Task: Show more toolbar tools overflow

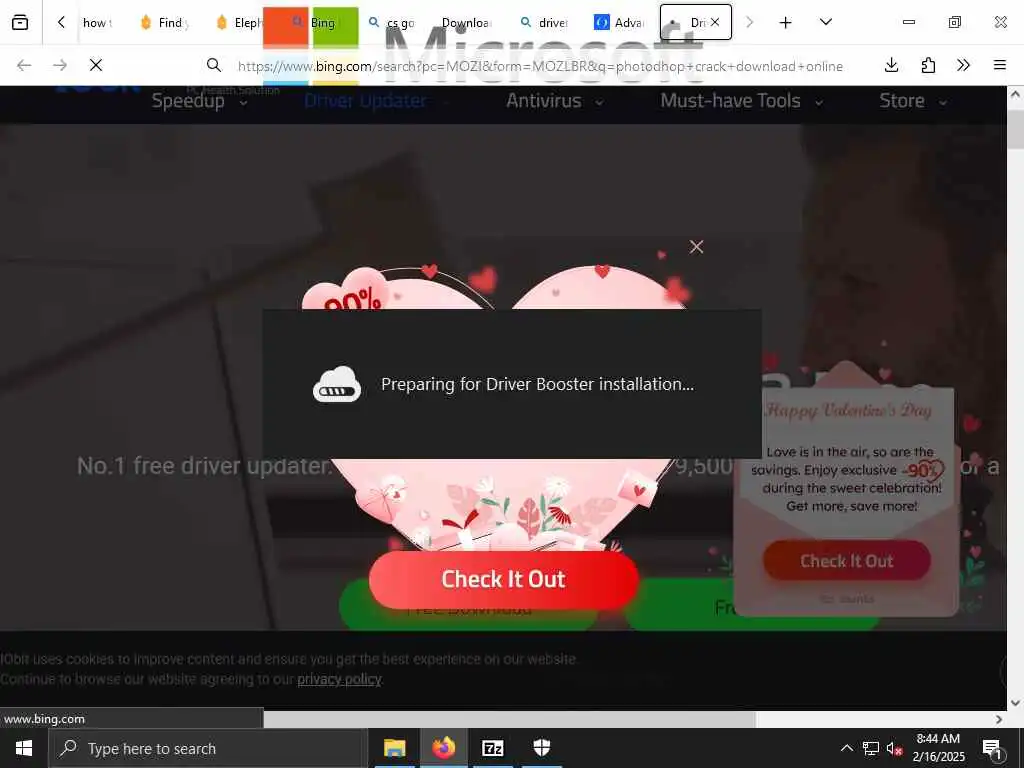Action: pos(963,65)
